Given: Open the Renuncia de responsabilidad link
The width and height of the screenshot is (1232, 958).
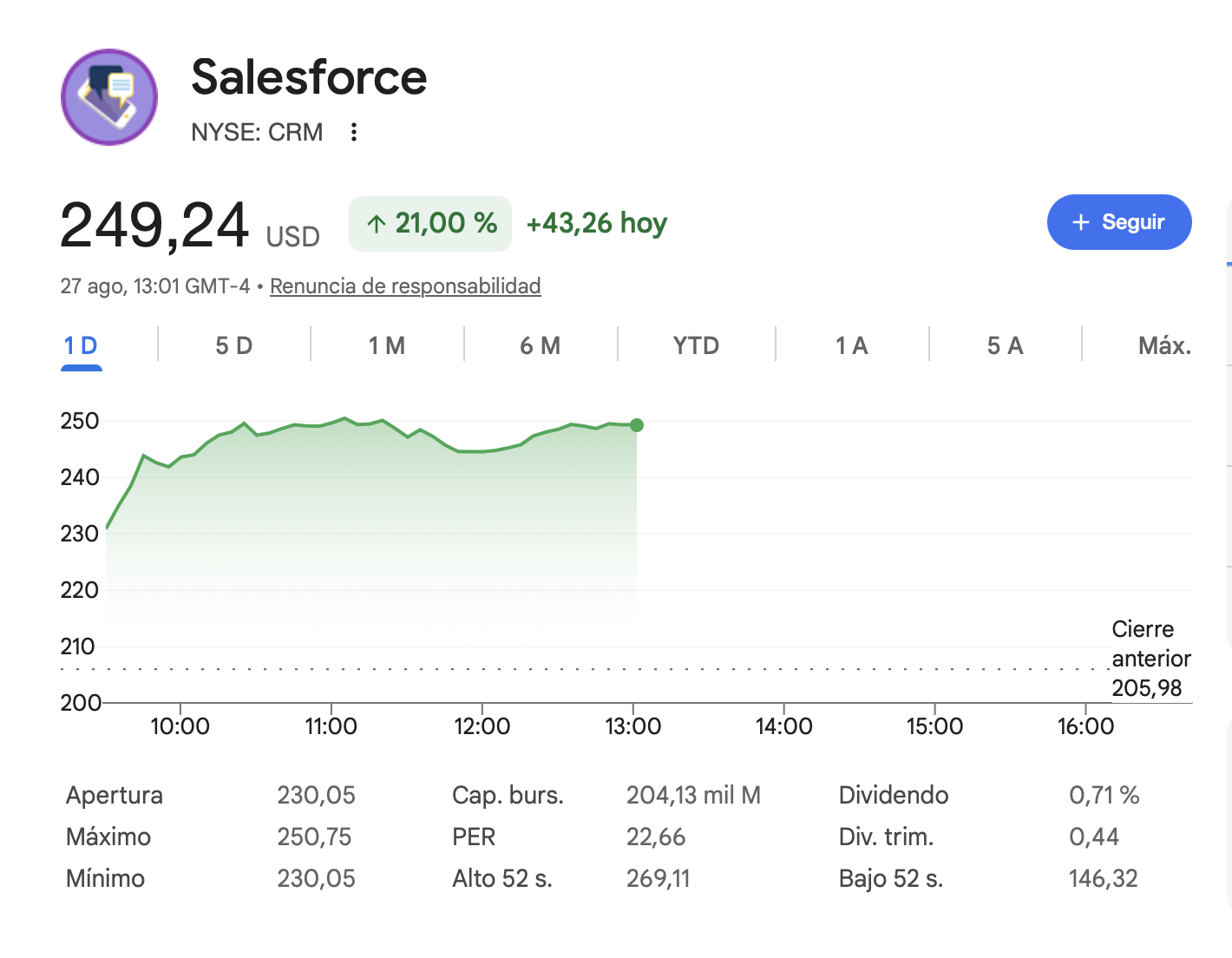Looking at the screenshot, I should click(x=405, y=285).
